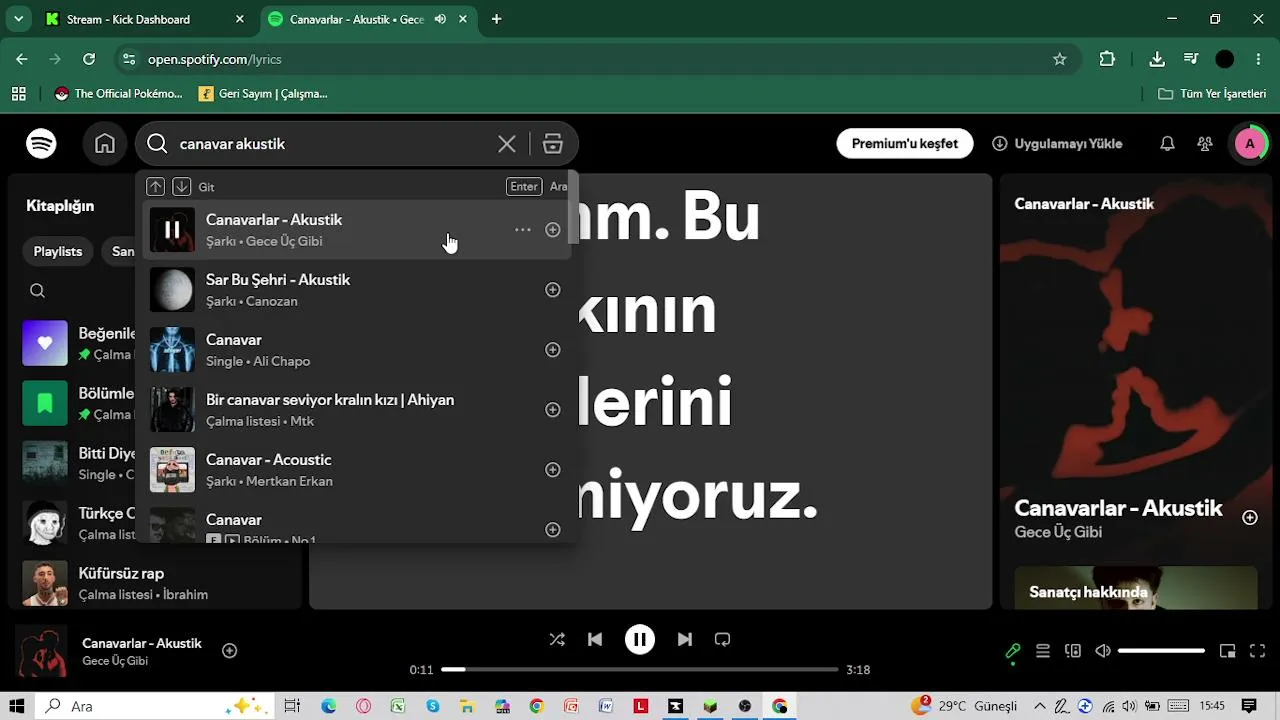Open the green bookmark Bölümler thumbnail
This screenshot has width=1280, height=720.
(x=45, y=403)
